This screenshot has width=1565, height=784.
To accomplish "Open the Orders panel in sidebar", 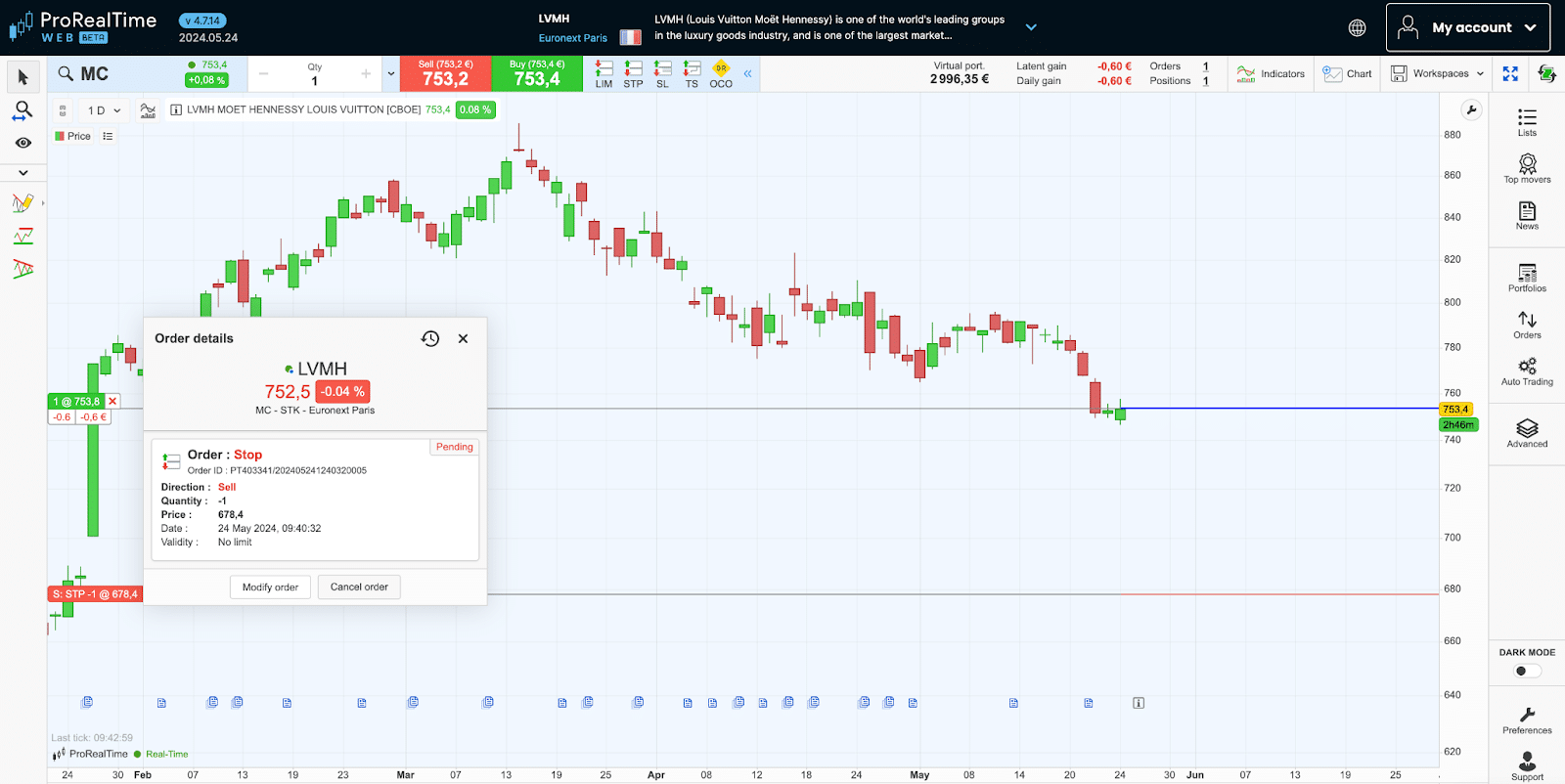I will (x=1527, y=325).
